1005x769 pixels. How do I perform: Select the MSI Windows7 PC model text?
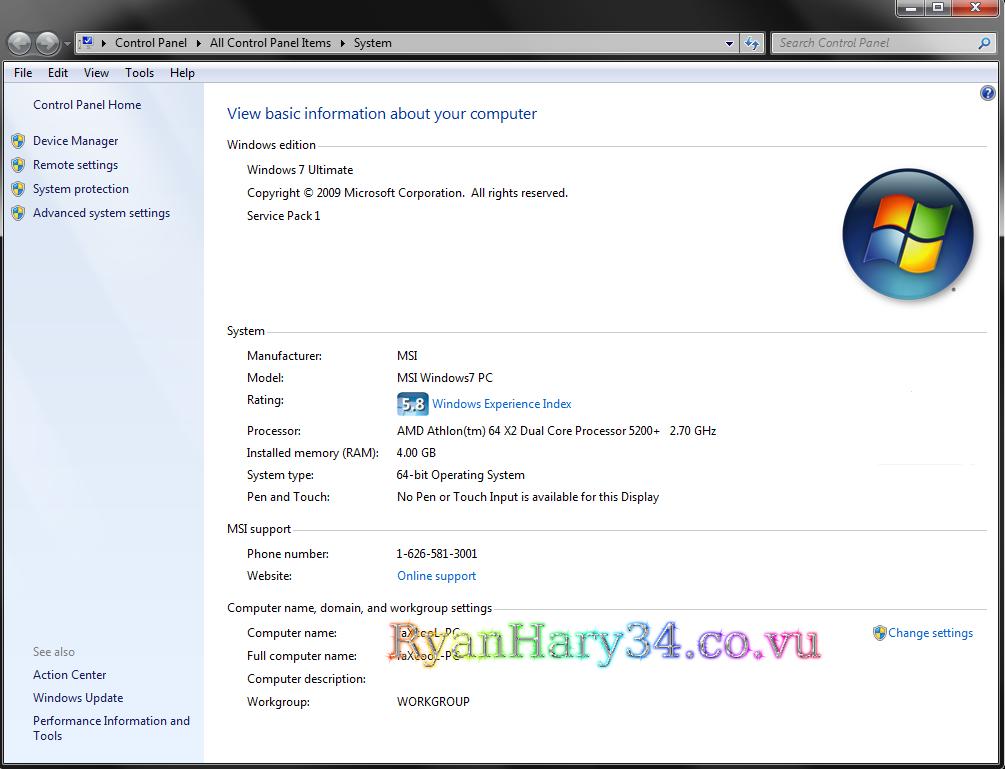(445, 378)
